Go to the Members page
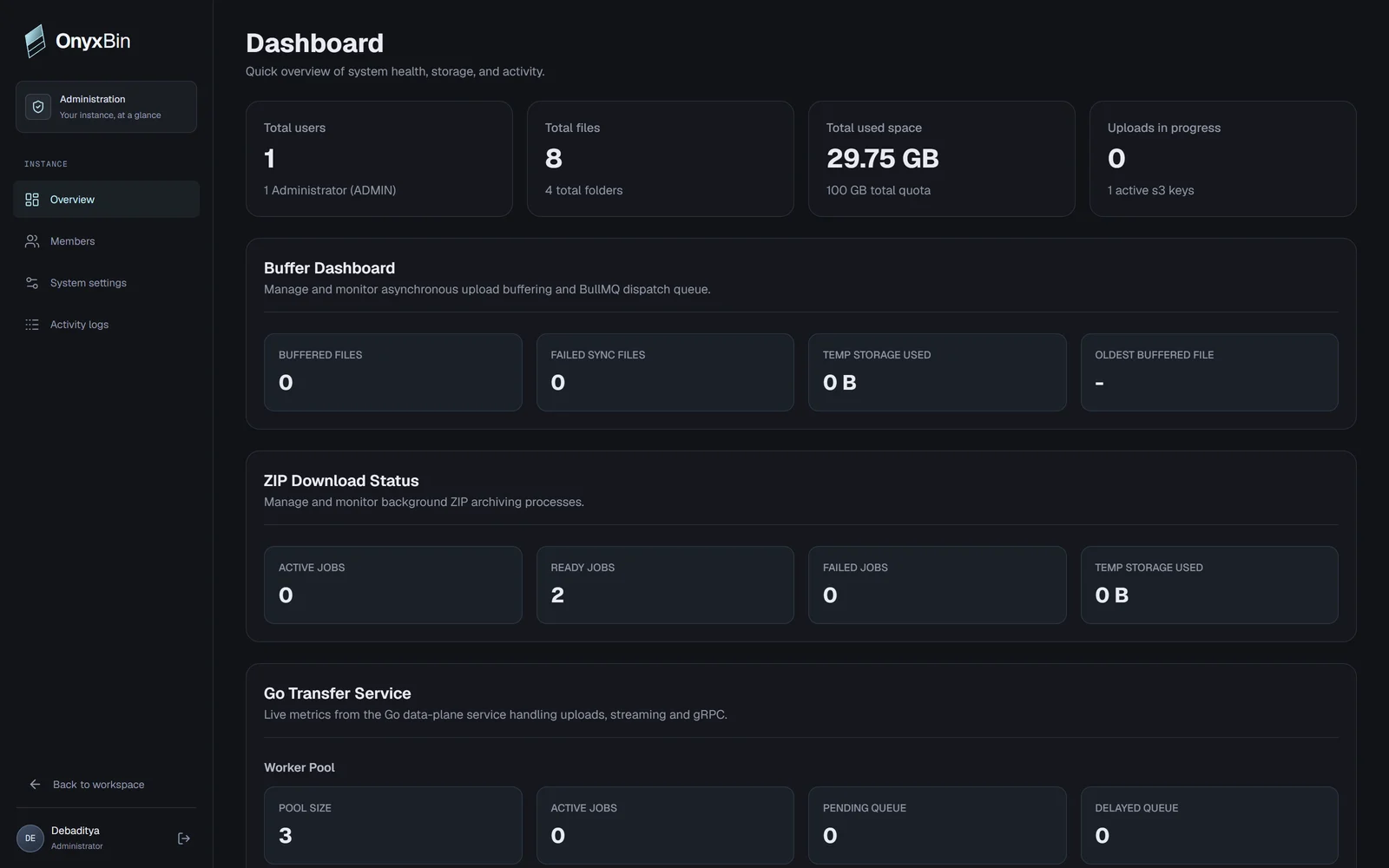This screenshot has height=868, width=1389. (x=106, y=241)
